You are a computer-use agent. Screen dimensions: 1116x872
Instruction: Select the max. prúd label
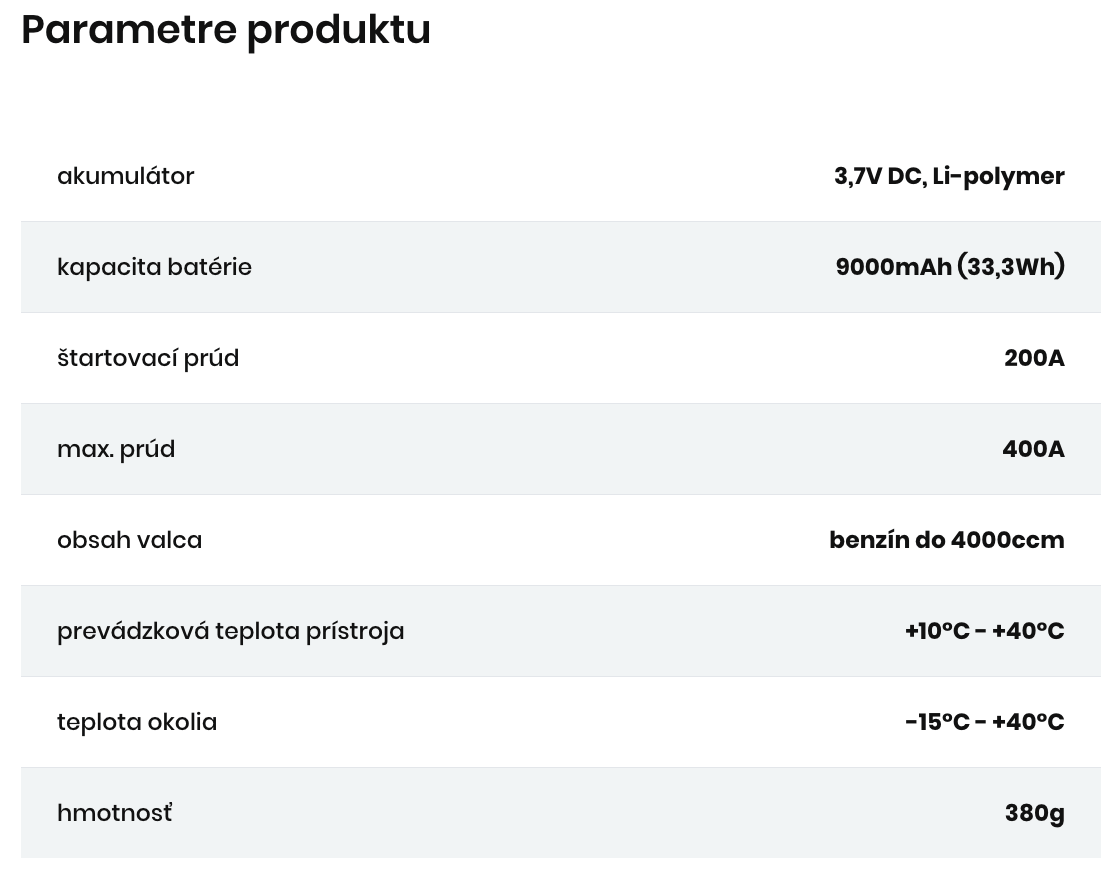pos(116,449)
